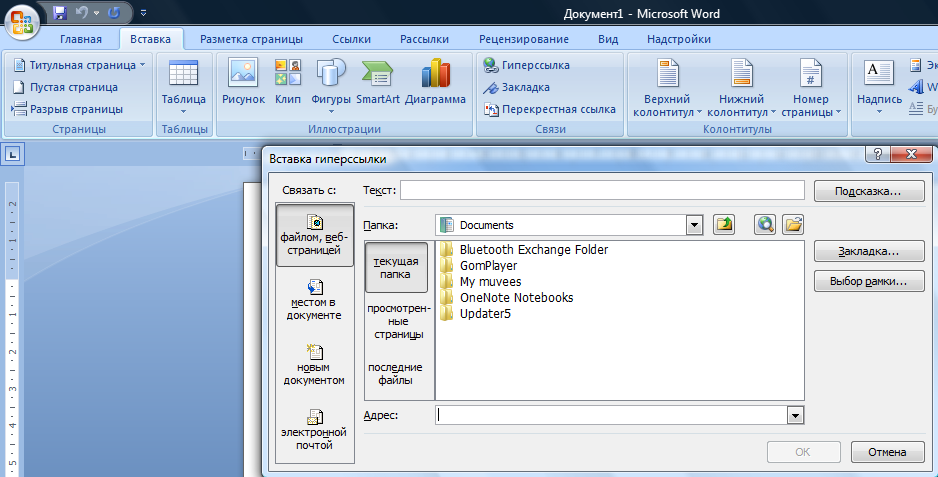The width and height of the screenshot is (938, 477).
Task: Insert a Титульная страница cover page
Action: point(79,65)
